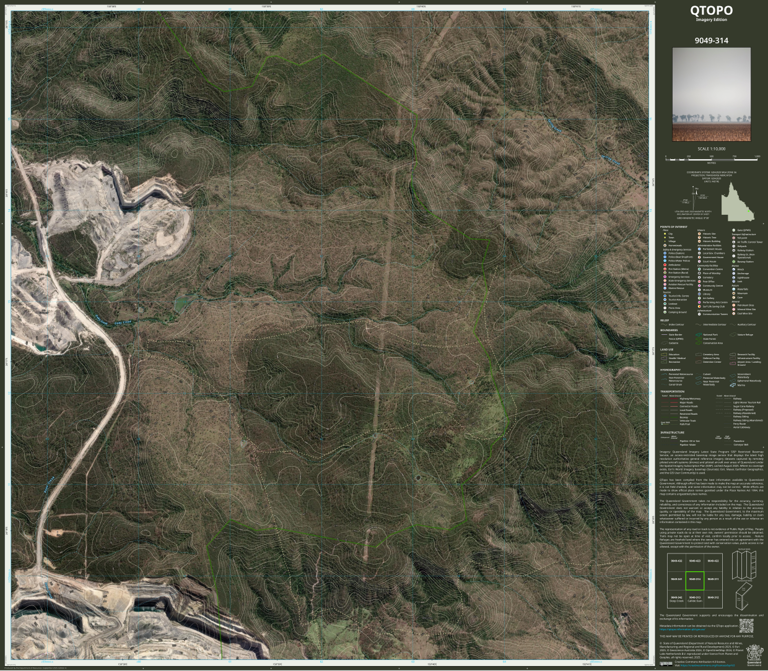Click the Mountain legend symbol
Viewport: 768px width, 671px height.
(x=734, y=293)
